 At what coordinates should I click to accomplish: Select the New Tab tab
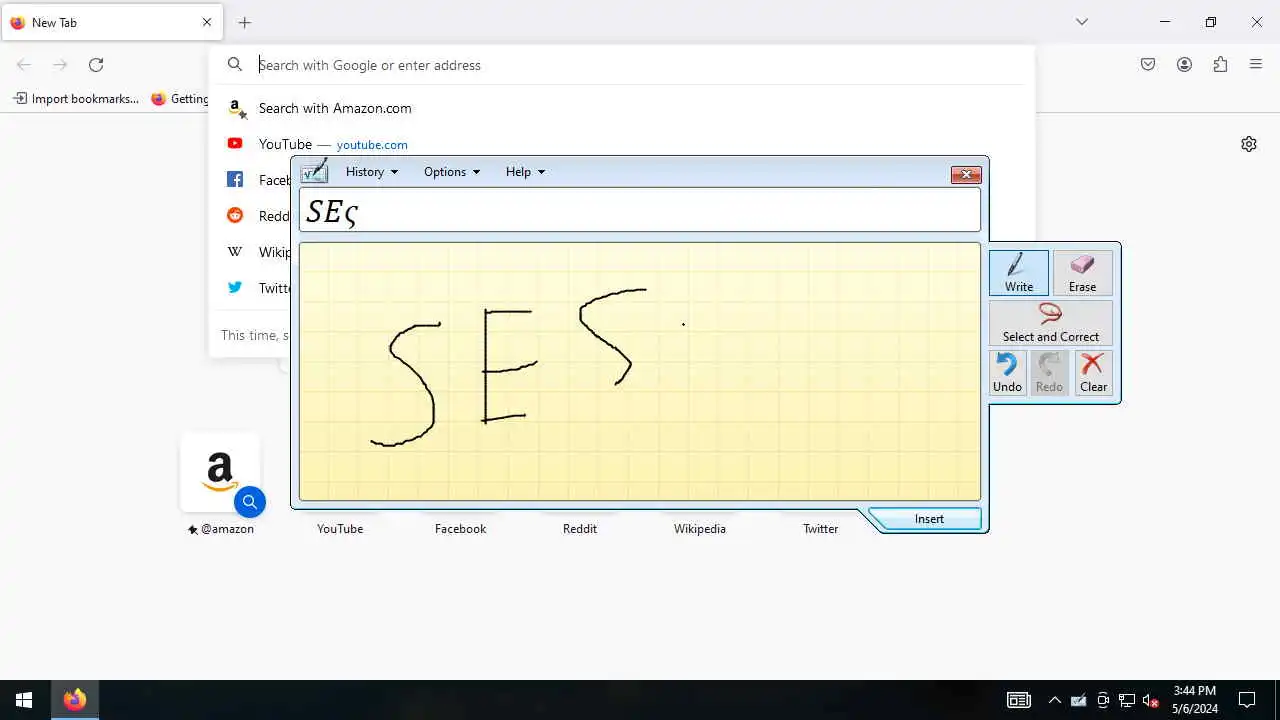coord(112,22)
